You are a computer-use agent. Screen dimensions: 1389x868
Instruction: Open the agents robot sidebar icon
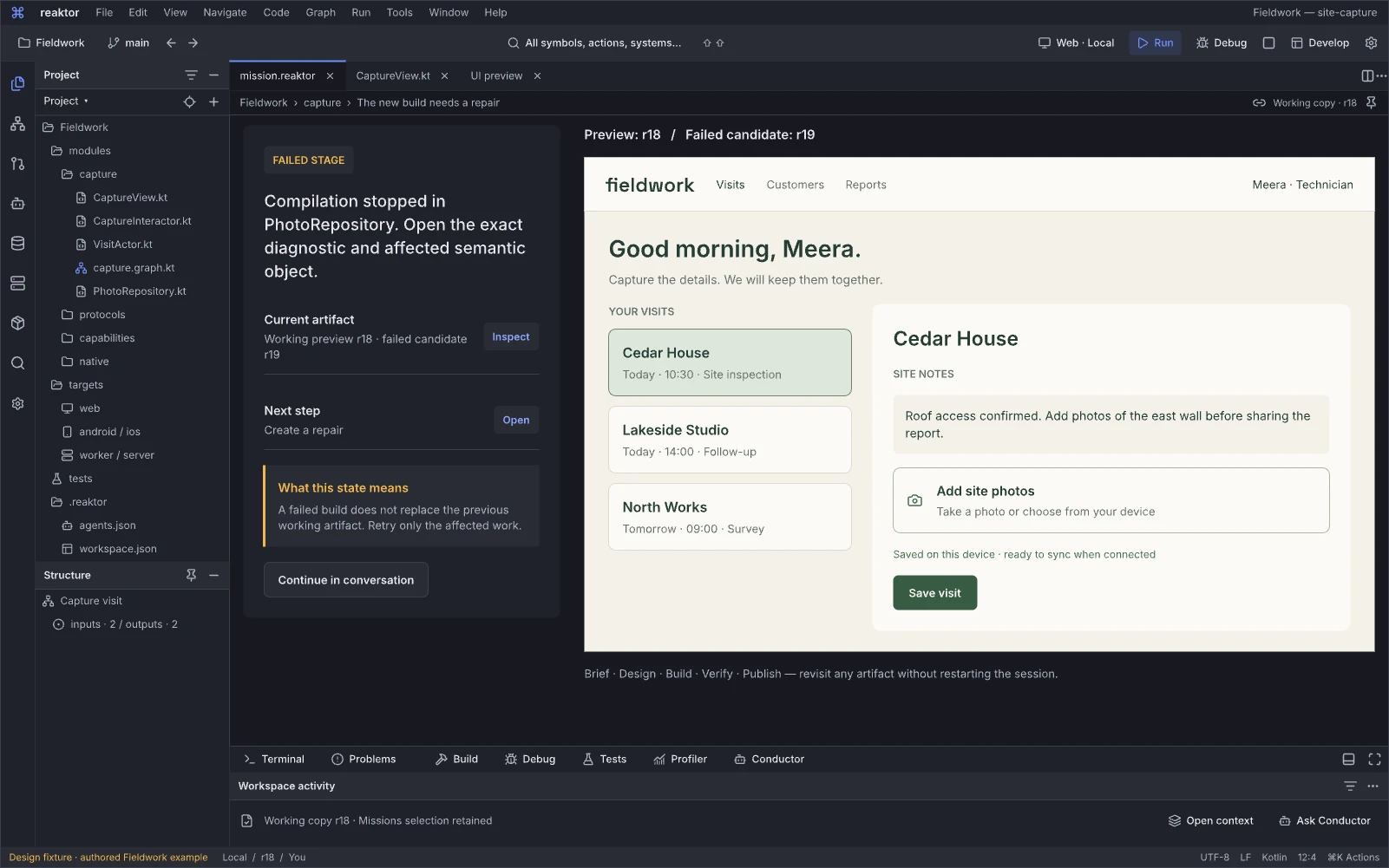click(17, 204)
